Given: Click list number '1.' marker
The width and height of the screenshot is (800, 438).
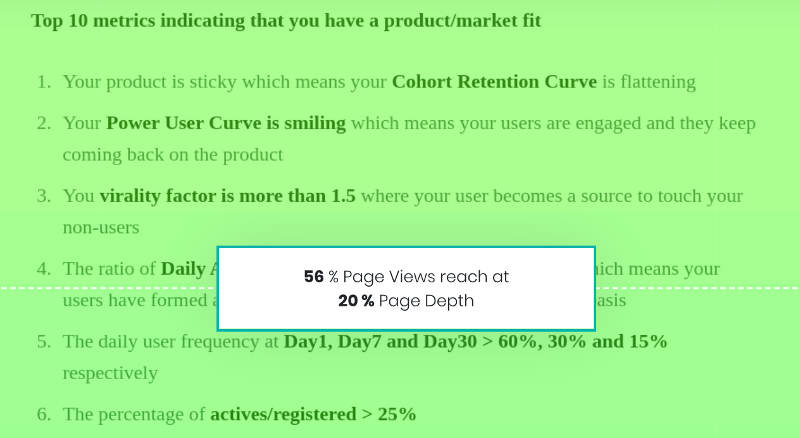Looking at the screenshot, I should click(44, 82).
